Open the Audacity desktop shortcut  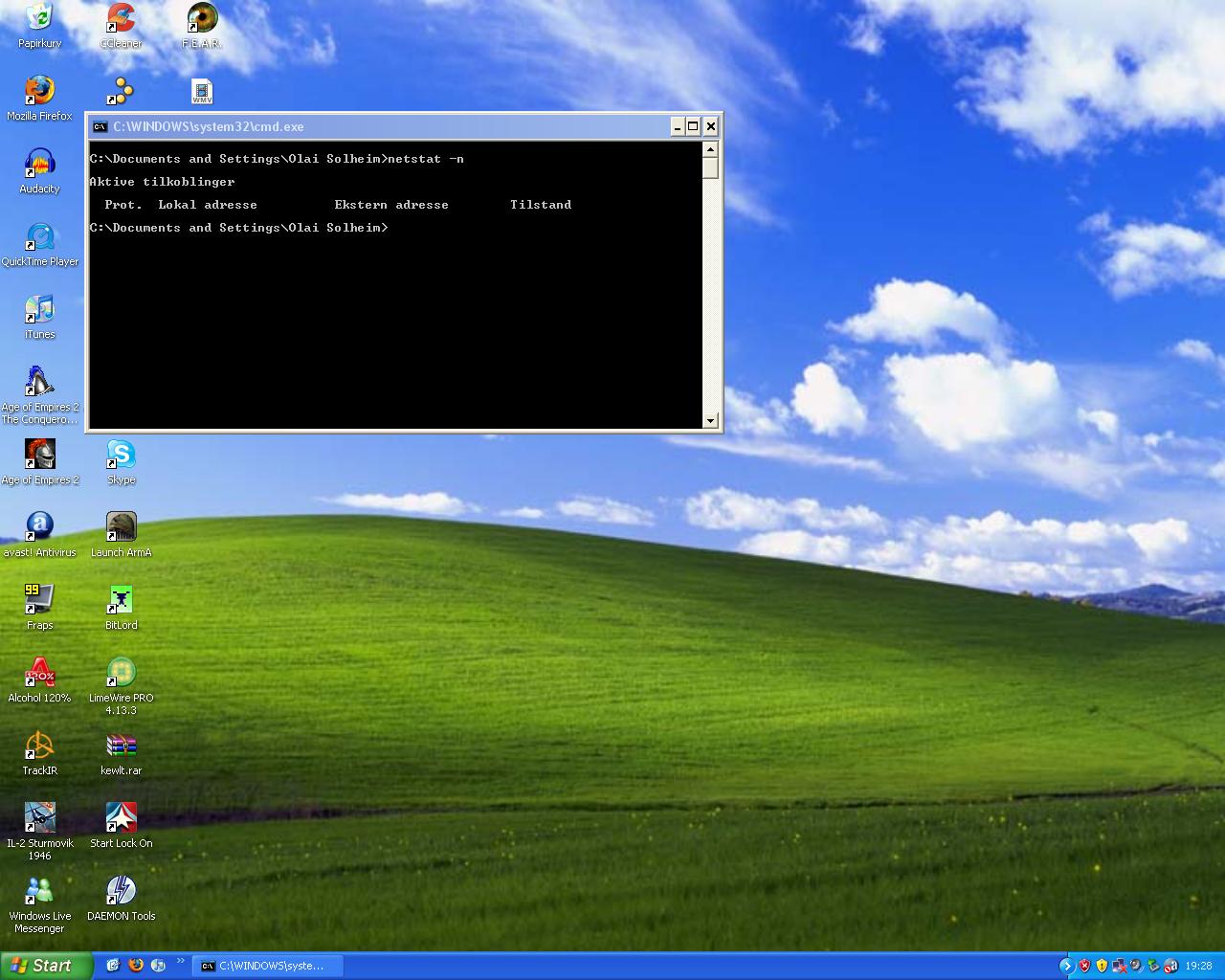pos(39,171)
